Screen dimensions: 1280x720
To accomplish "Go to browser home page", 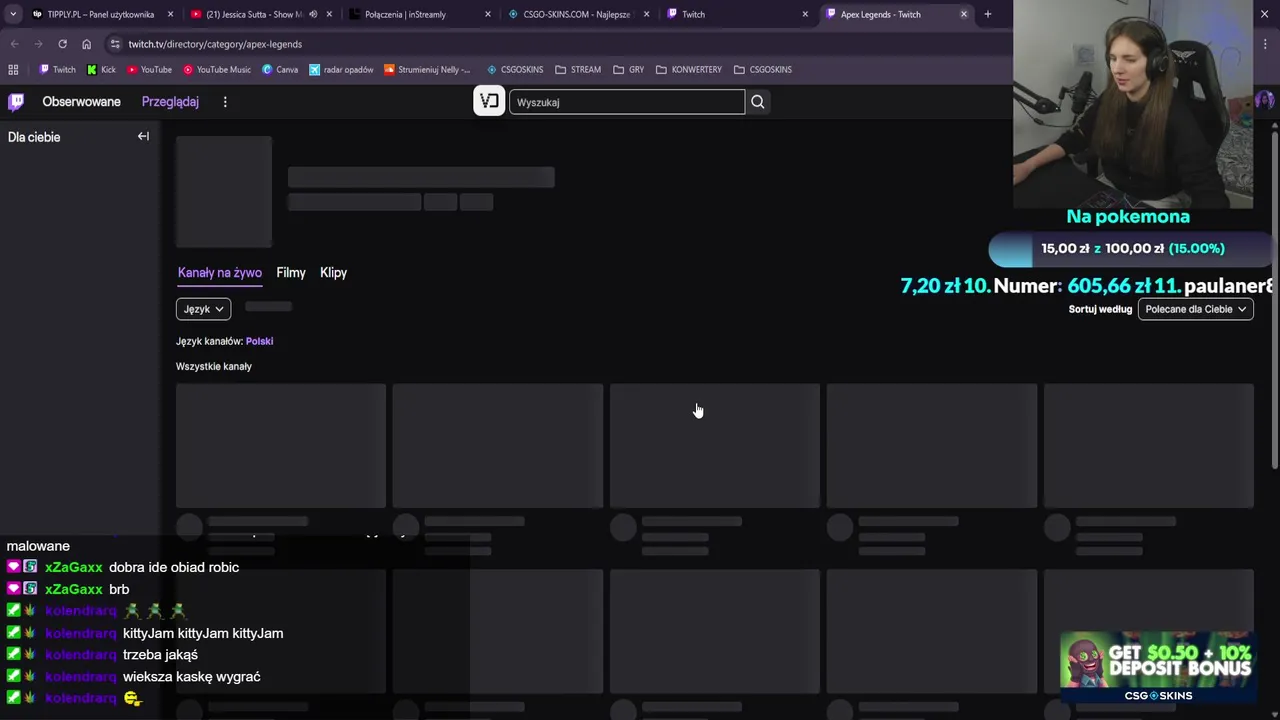I will tap(86, 44).
